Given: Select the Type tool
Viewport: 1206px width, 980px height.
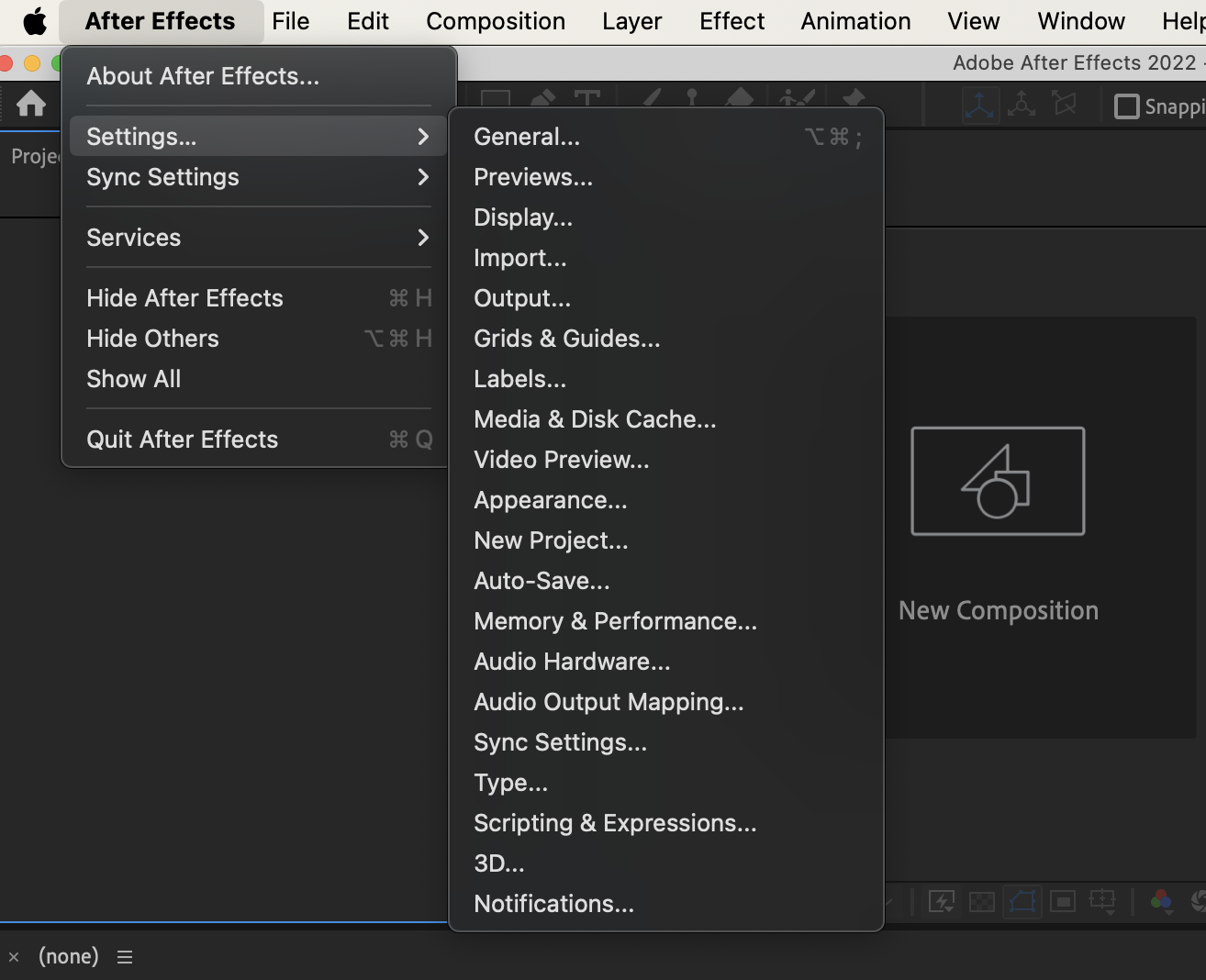Looking at the screenshot, I should [x=587, y=96].
